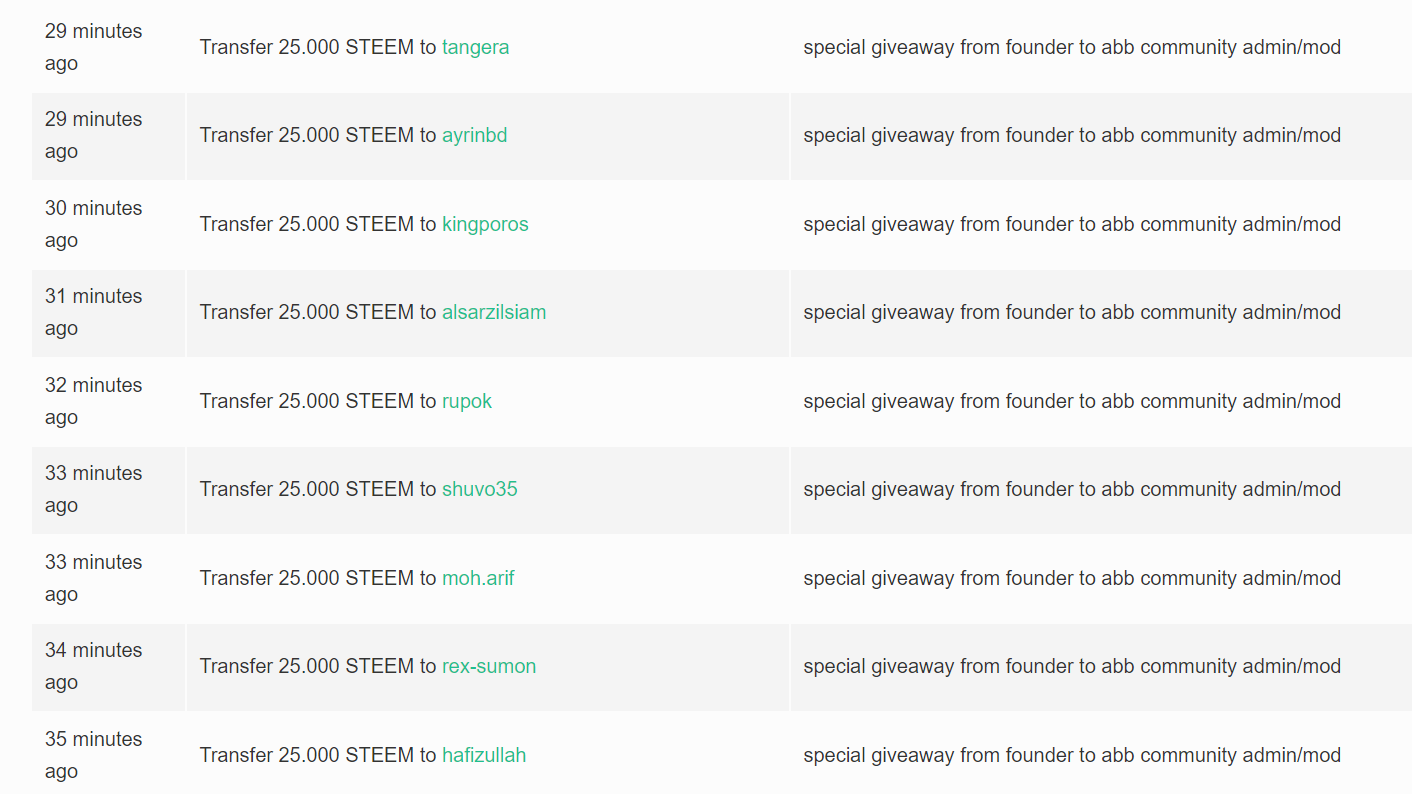Viewport: 1412px width, 794px height.
Task: Click the giveaway memo in tangera's row
Action: coord(1072,47)
